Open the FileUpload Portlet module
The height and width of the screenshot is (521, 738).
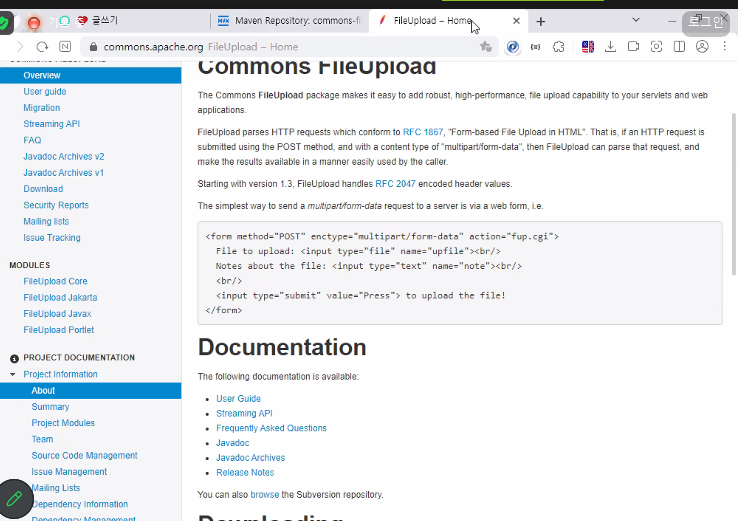(58, 330)
